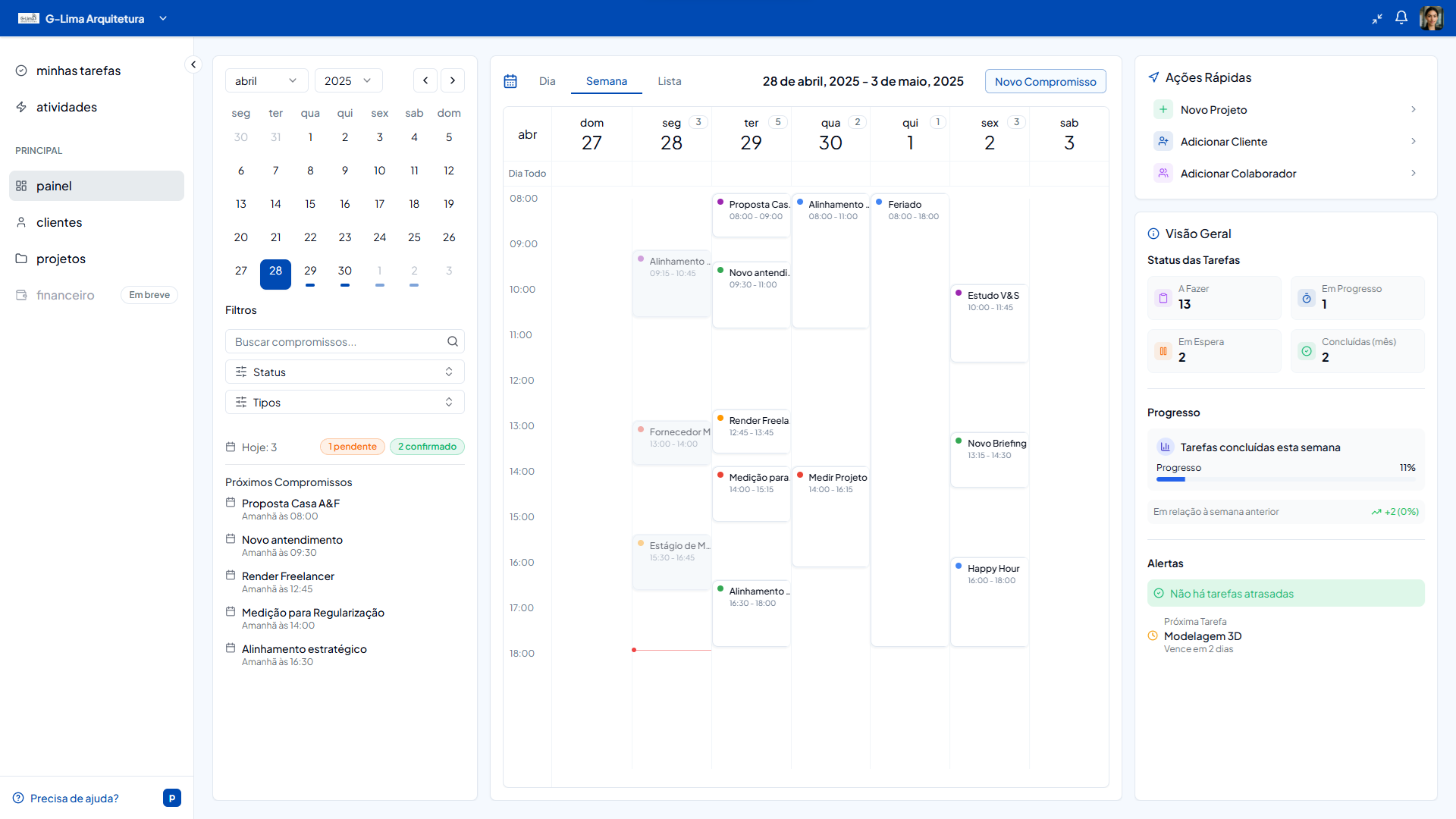Click the Em Progresso timer icon
This screenshot has height=819, width=1456.
tap(1306, 298)
